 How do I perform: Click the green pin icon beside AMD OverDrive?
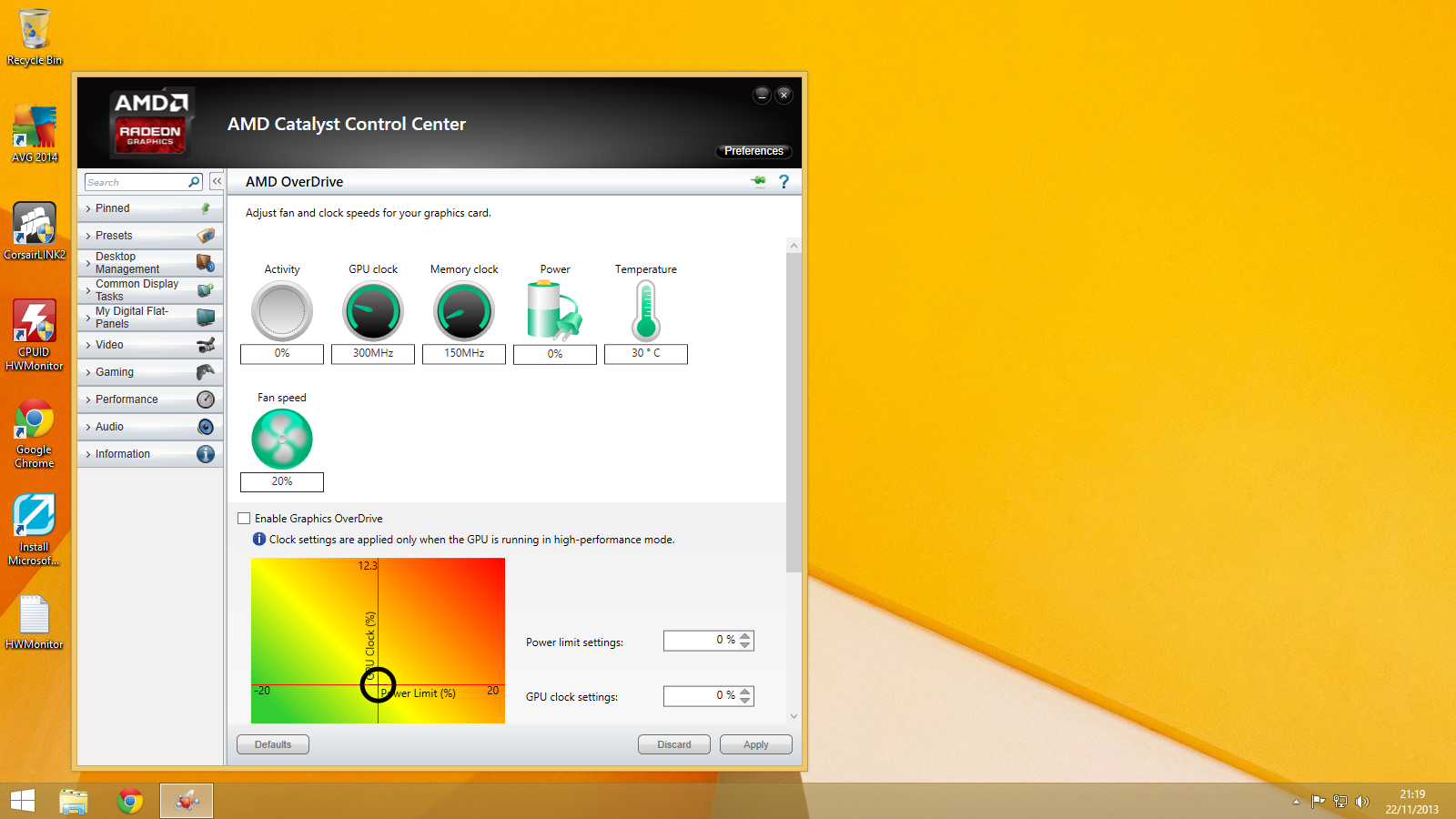click(758, 181)
